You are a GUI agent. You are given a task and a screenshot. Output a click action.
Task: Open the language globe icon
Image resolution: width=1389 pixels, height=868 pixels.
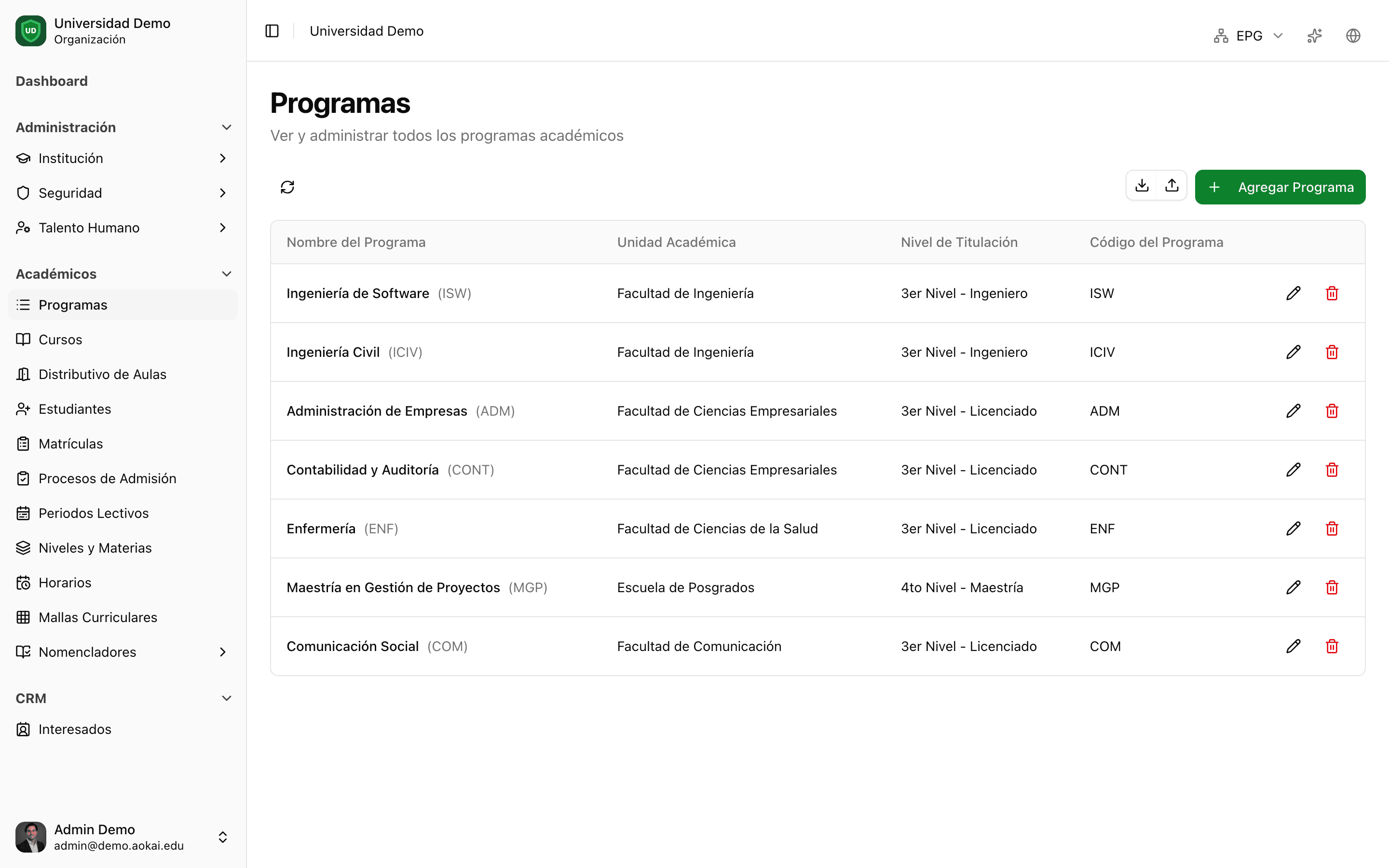click(1353, 36)
